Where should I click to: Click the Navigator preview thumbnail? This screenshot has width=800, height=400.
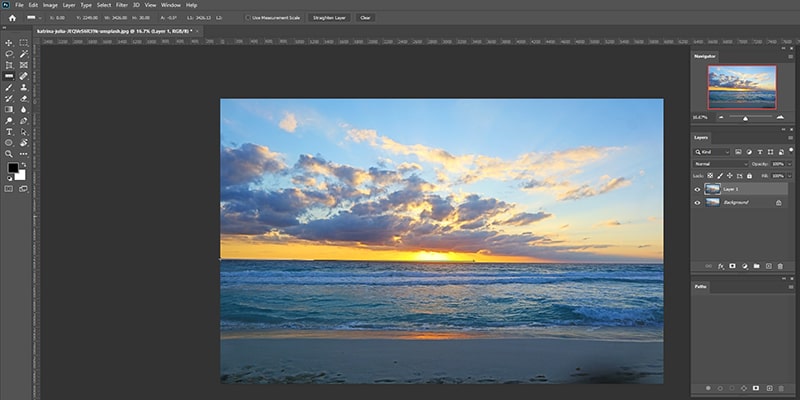[742, 87]
